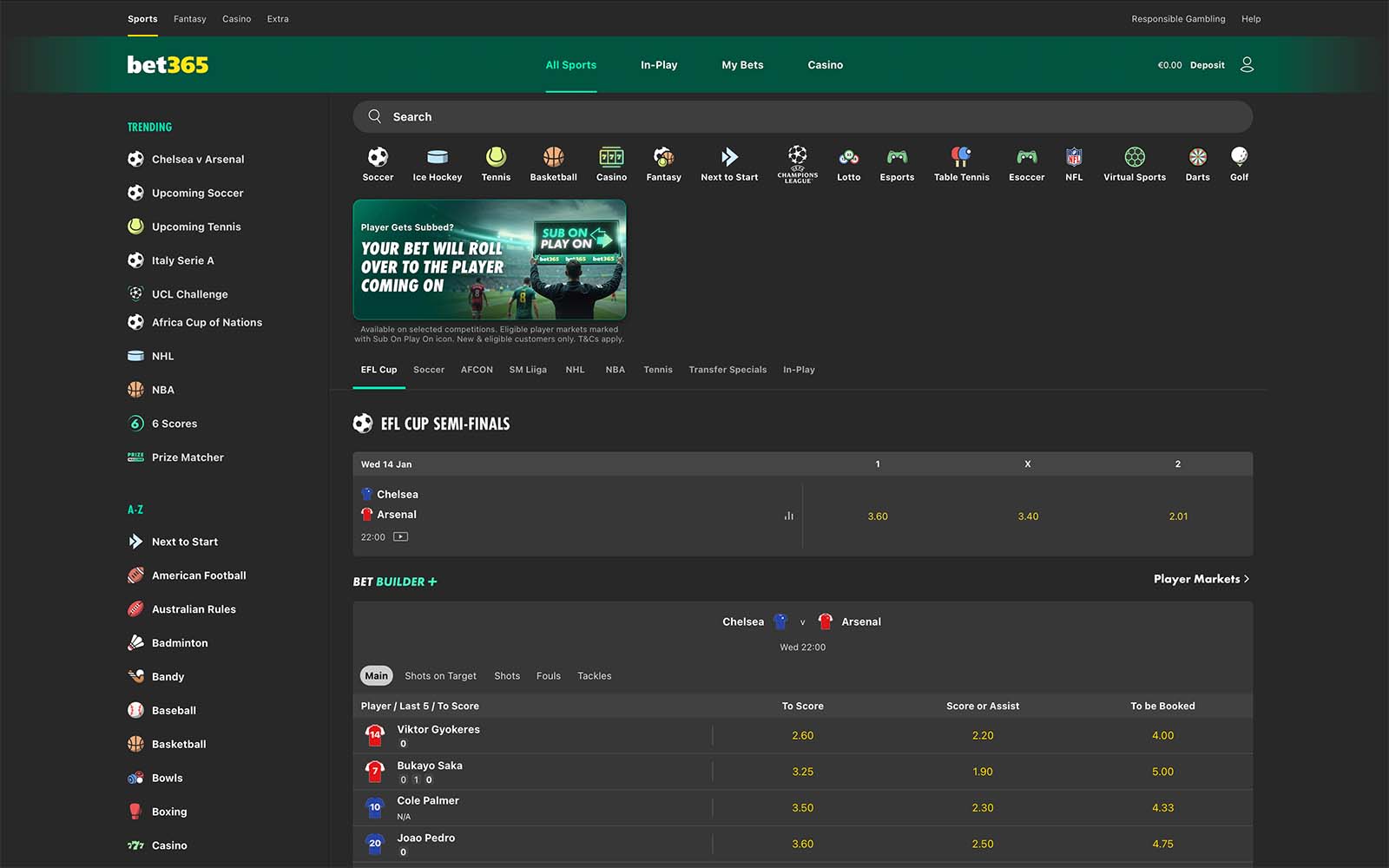Click the account profile icon
Screen dimensions: 1389x868
coord(1247,65)
